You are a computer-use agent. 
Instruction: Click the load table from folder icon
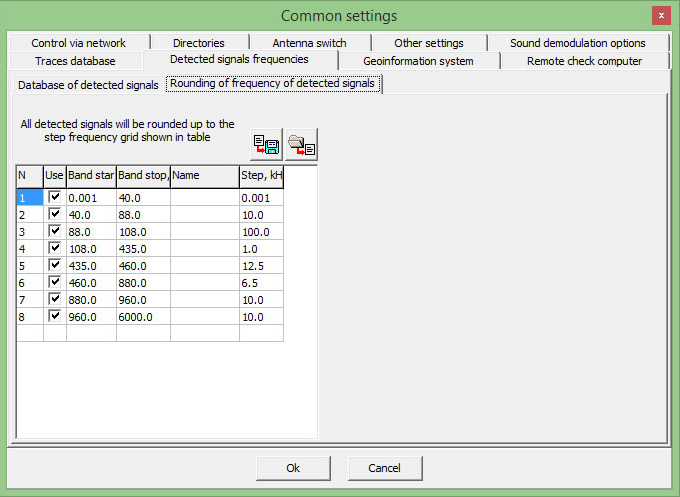(x=302, y=145)
